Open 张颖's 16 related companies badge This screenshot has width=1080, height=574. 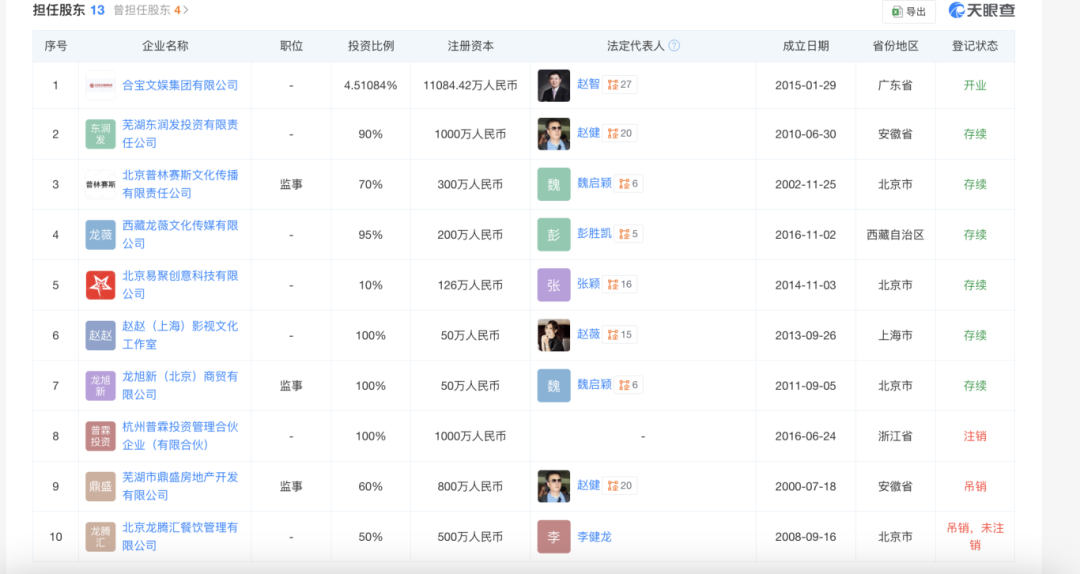pos(620,285)
